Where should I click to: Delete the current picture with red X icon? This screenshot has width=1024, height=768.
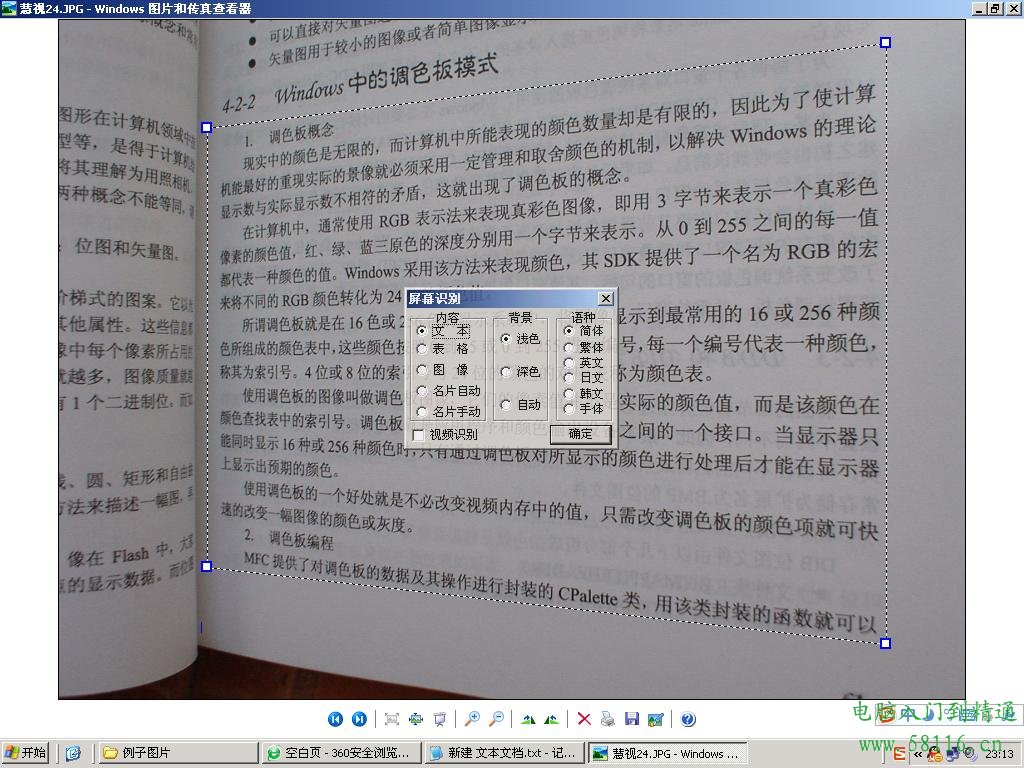[583, 718]
